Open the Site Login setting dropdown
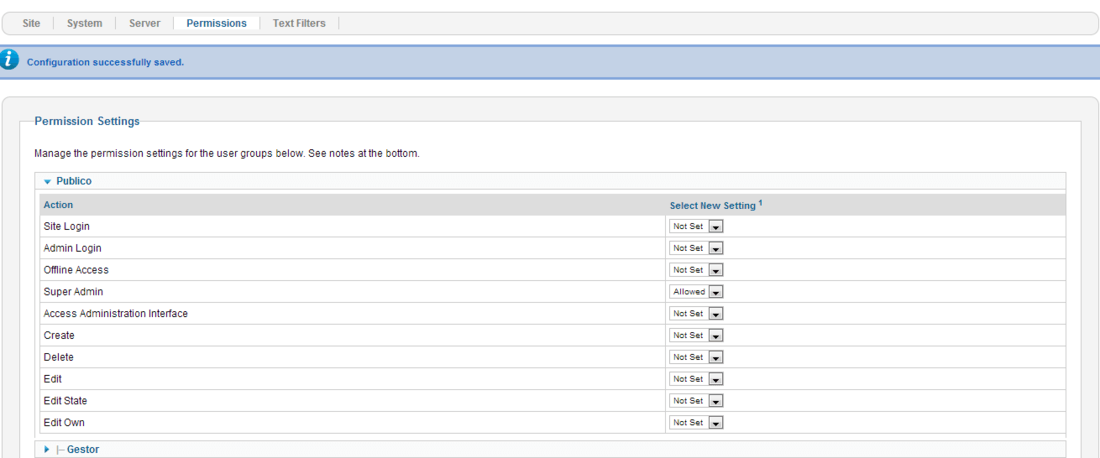The image size is (1100, 458). click(x=696, y=227)
